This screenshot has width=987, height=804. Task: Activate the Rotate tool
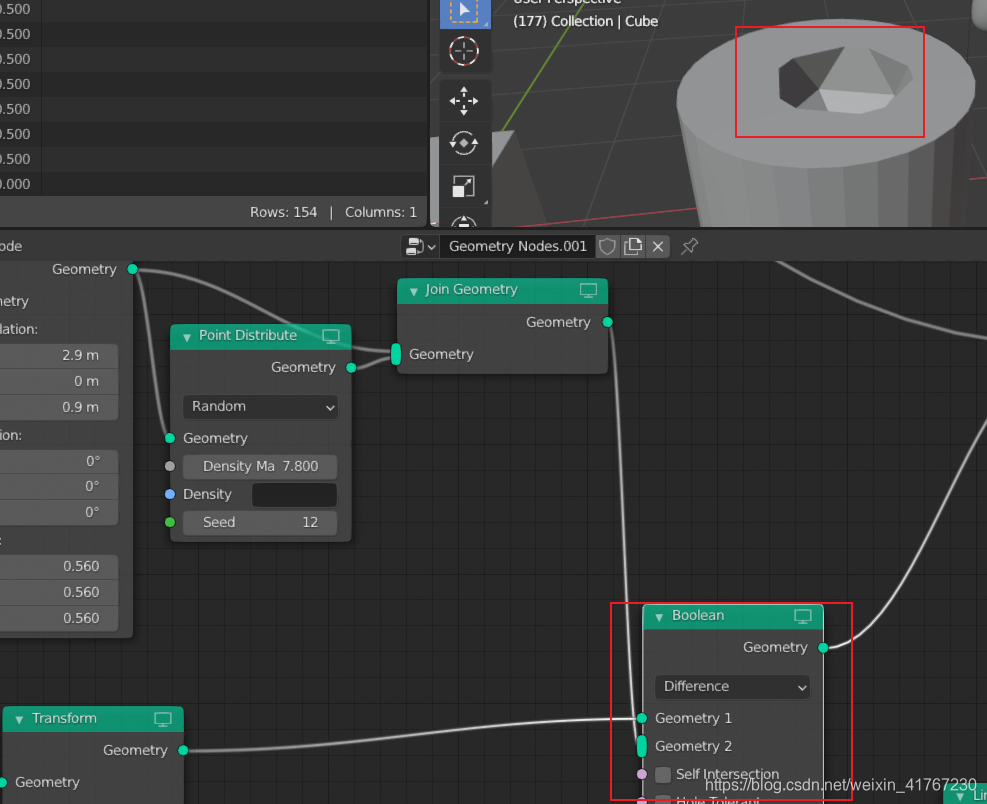point(464,143)
